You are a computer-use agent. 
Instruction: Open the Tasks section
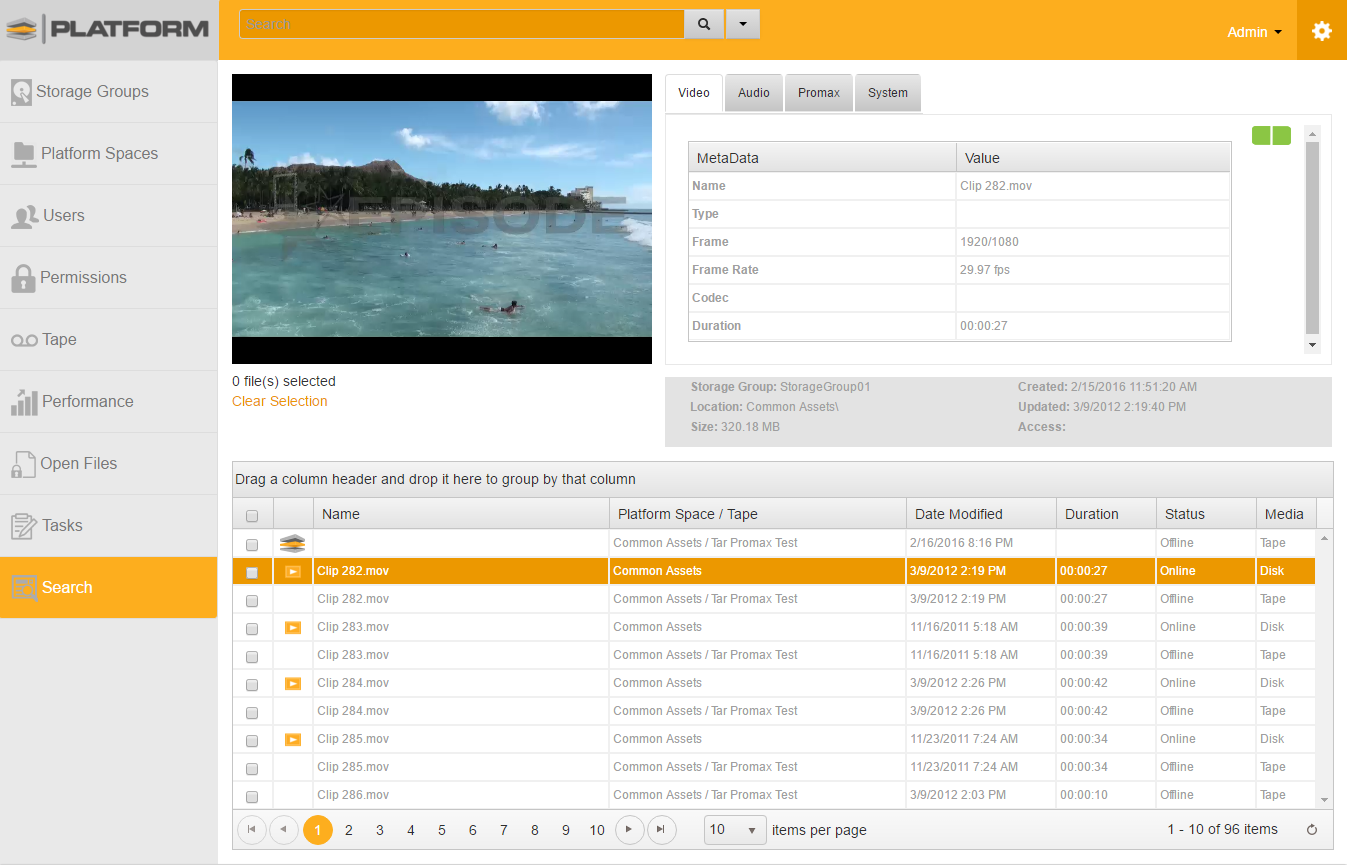[x=108, y=526]
